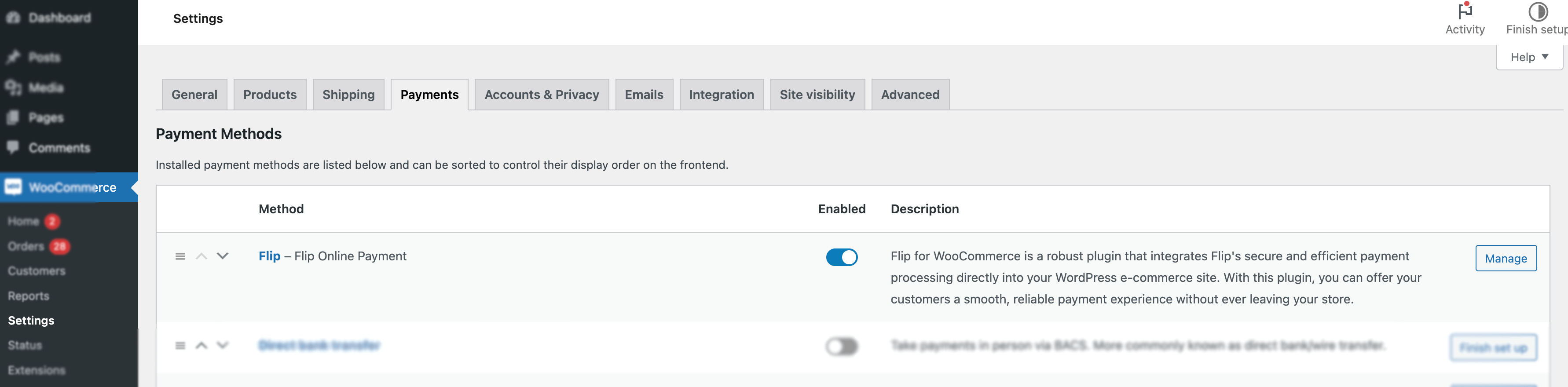Viewport: 1568px width, 387px height.
Task: Click the Home count badge 2
Action: (52, 222)
